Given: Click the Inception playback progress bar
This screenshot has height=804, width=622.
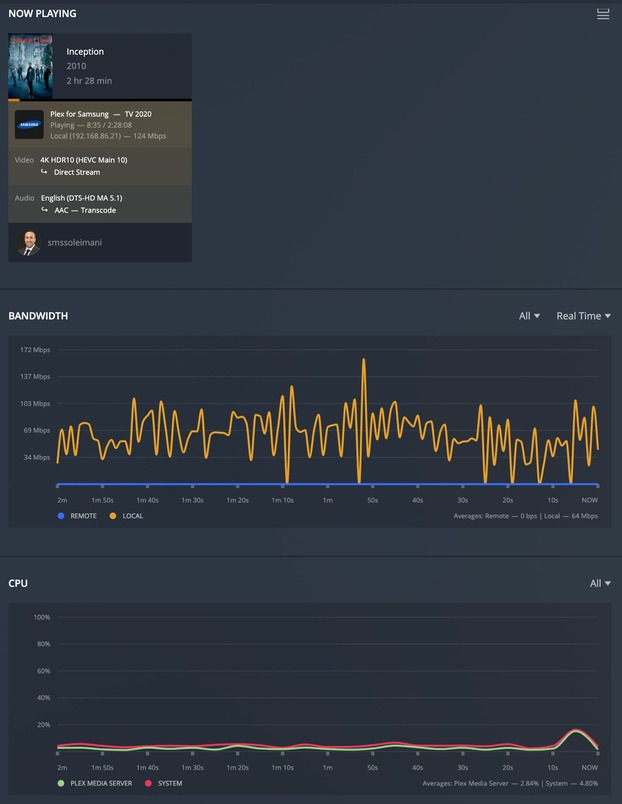Looking at the screenshot, I should point(100,100).
